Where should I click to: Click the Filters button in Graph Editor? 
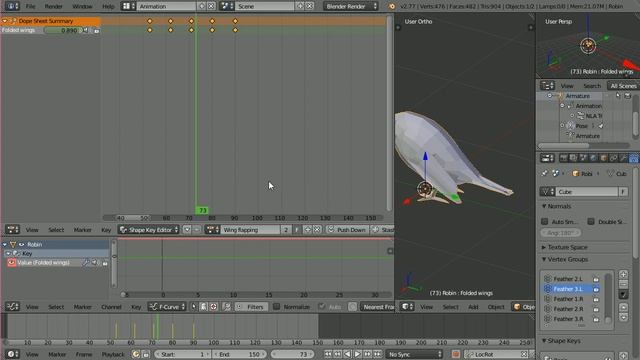click(251, 307)
